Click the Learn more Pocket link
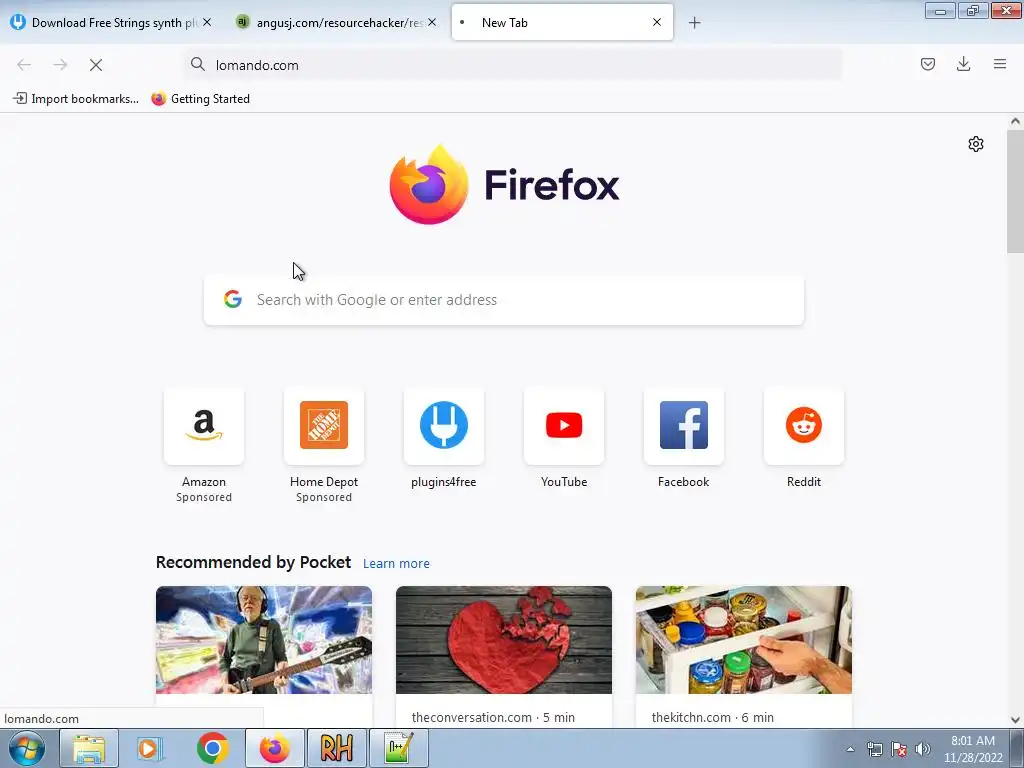Viewport: 1024px width, 768px height. pos(396,564)
